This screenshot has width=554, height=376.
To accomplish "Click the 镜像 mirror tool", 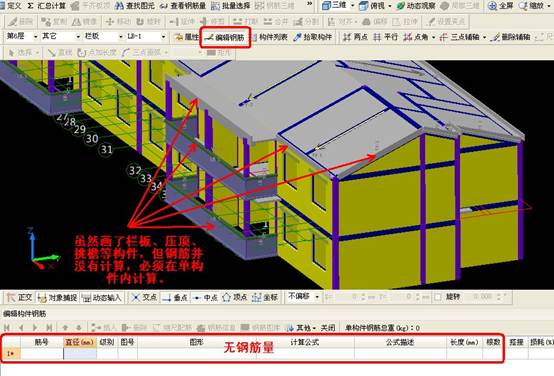I will point(84,22).
